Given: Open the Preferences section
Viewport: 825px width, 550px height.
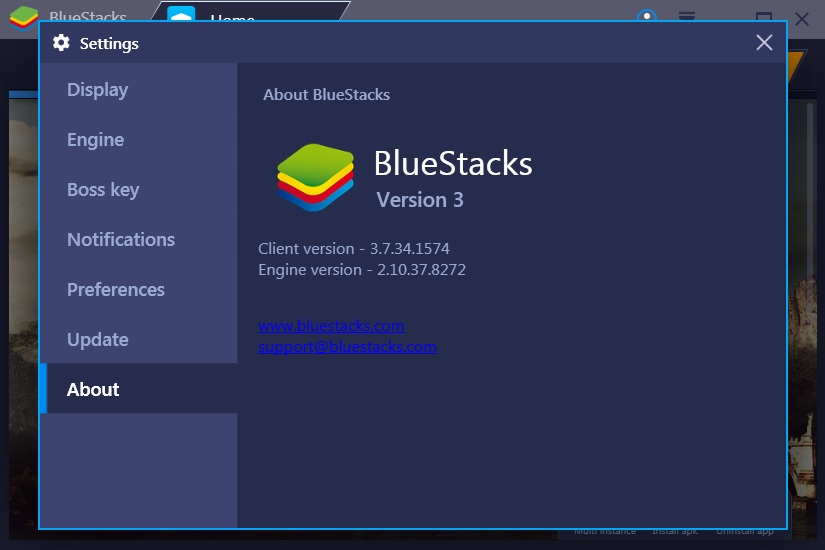Looking at the screenshot, I should [x=115, y=290].
